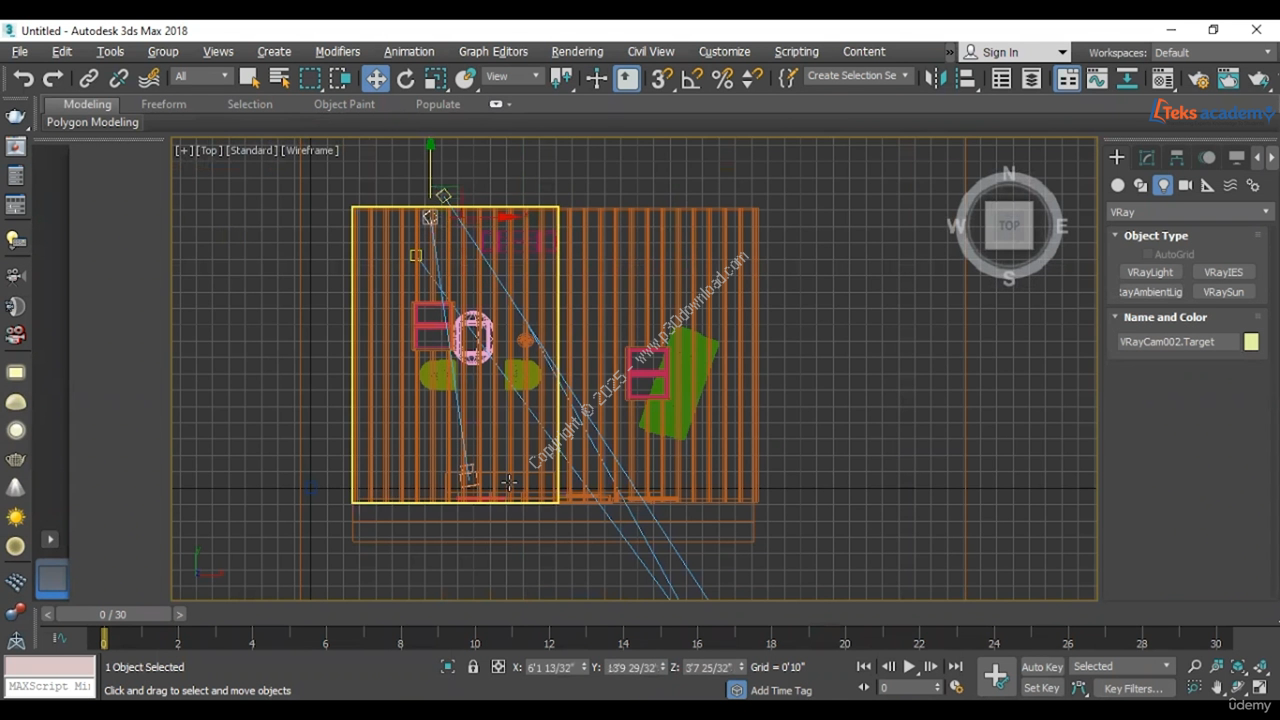Open the Cameras category in Create panel

pos(1185,185)
